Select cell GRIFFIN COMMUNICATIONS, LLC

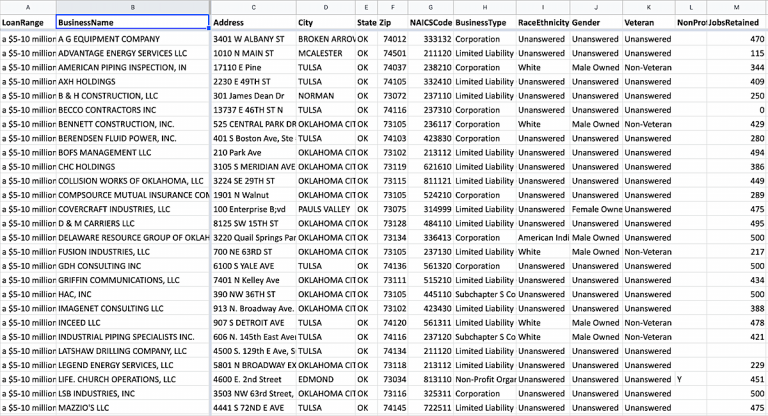click(133, 280)
